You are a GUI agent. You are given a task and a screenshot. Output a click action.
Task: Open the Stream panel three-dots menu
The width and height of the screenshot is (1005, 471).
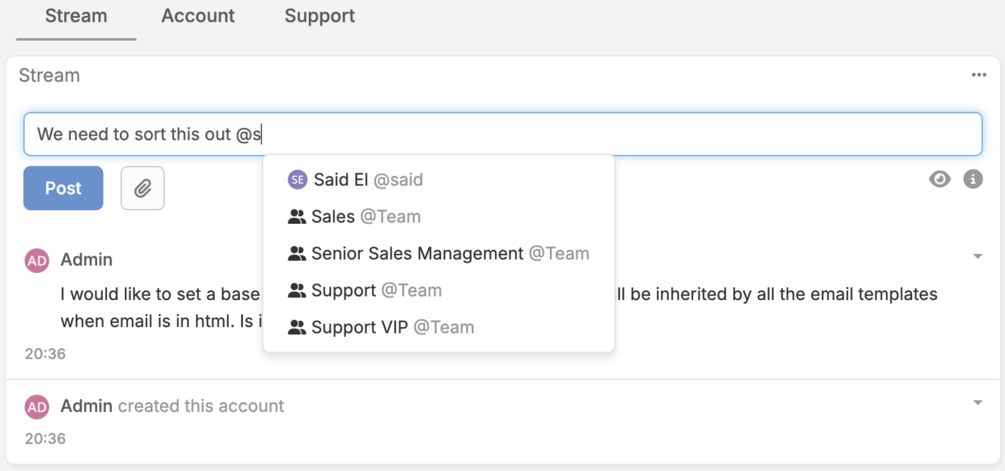(979, 76)
